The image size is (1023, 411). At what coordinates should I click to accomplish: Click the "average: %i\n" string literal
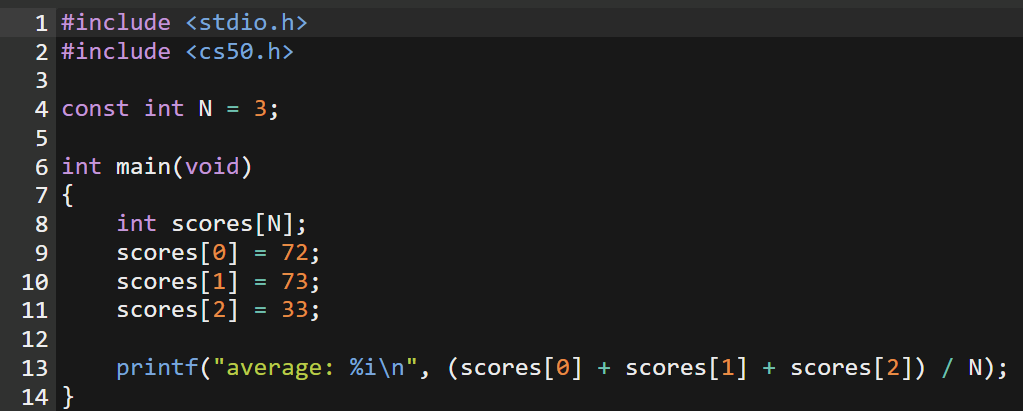(315, 368)
